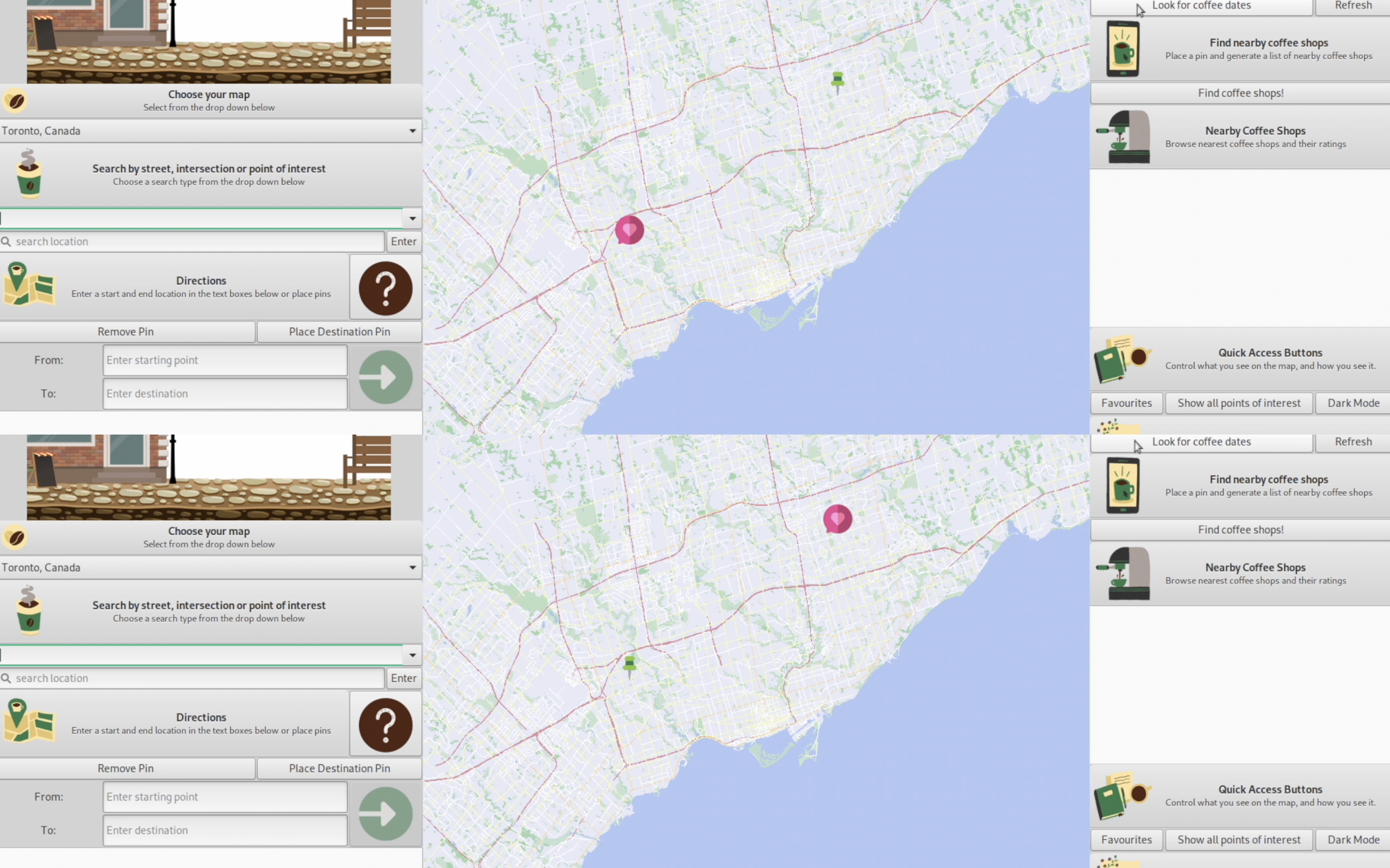
Task: Open the Toronto, Canada map dropdown in lower panel
Action: pos(210,567)
